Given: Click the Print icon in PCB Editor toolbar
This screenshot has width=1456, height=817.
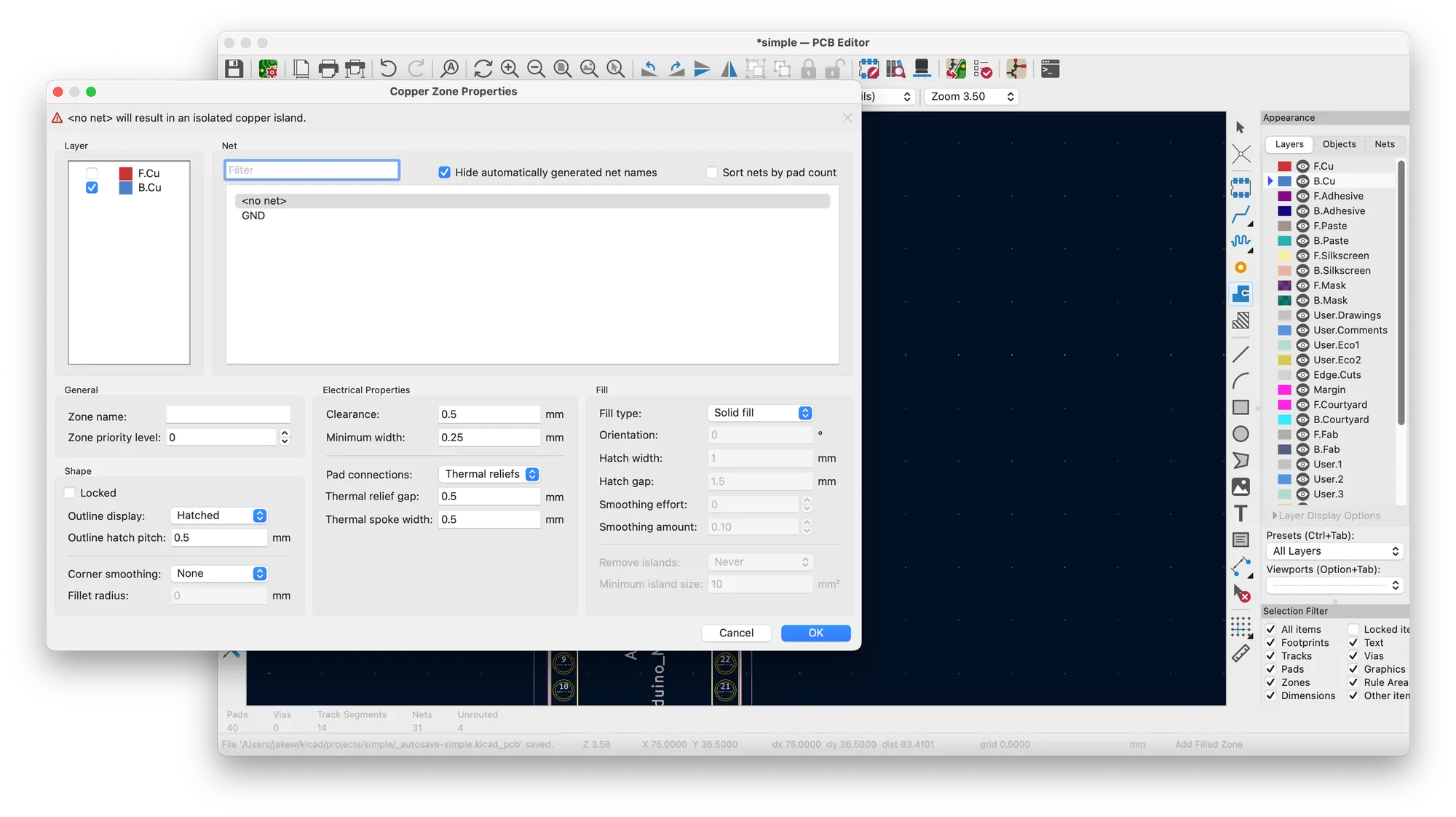Looking at the screenshot, I should (328, 69).
